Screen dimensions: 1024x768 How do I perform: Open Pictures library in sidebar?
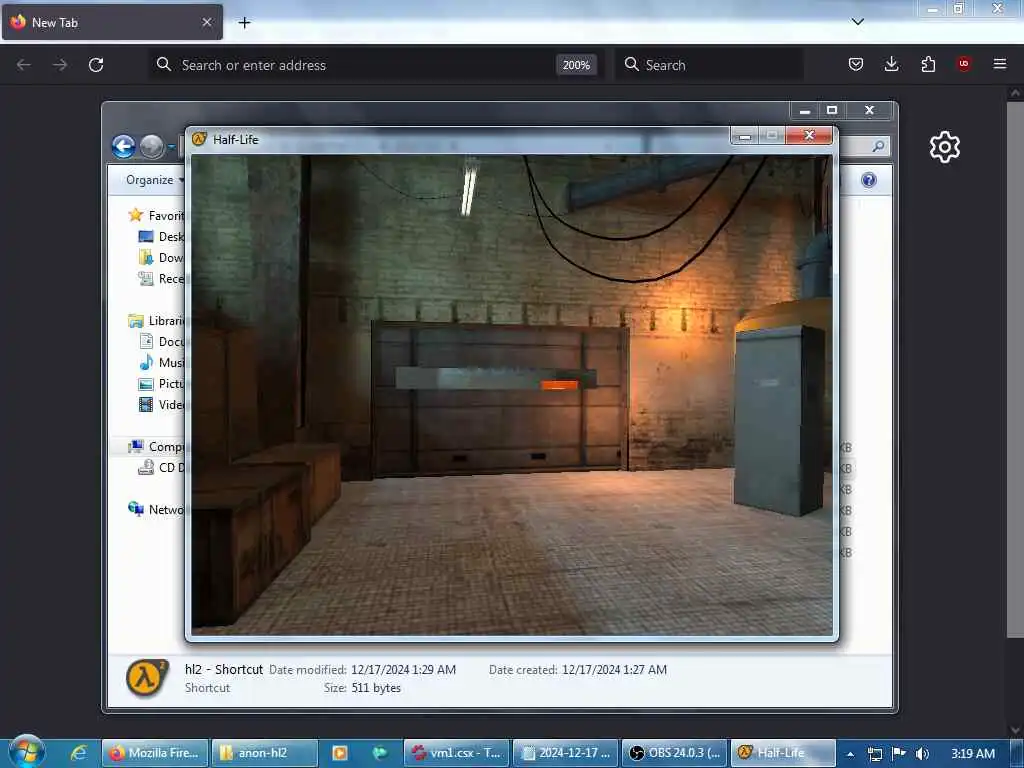161,383
